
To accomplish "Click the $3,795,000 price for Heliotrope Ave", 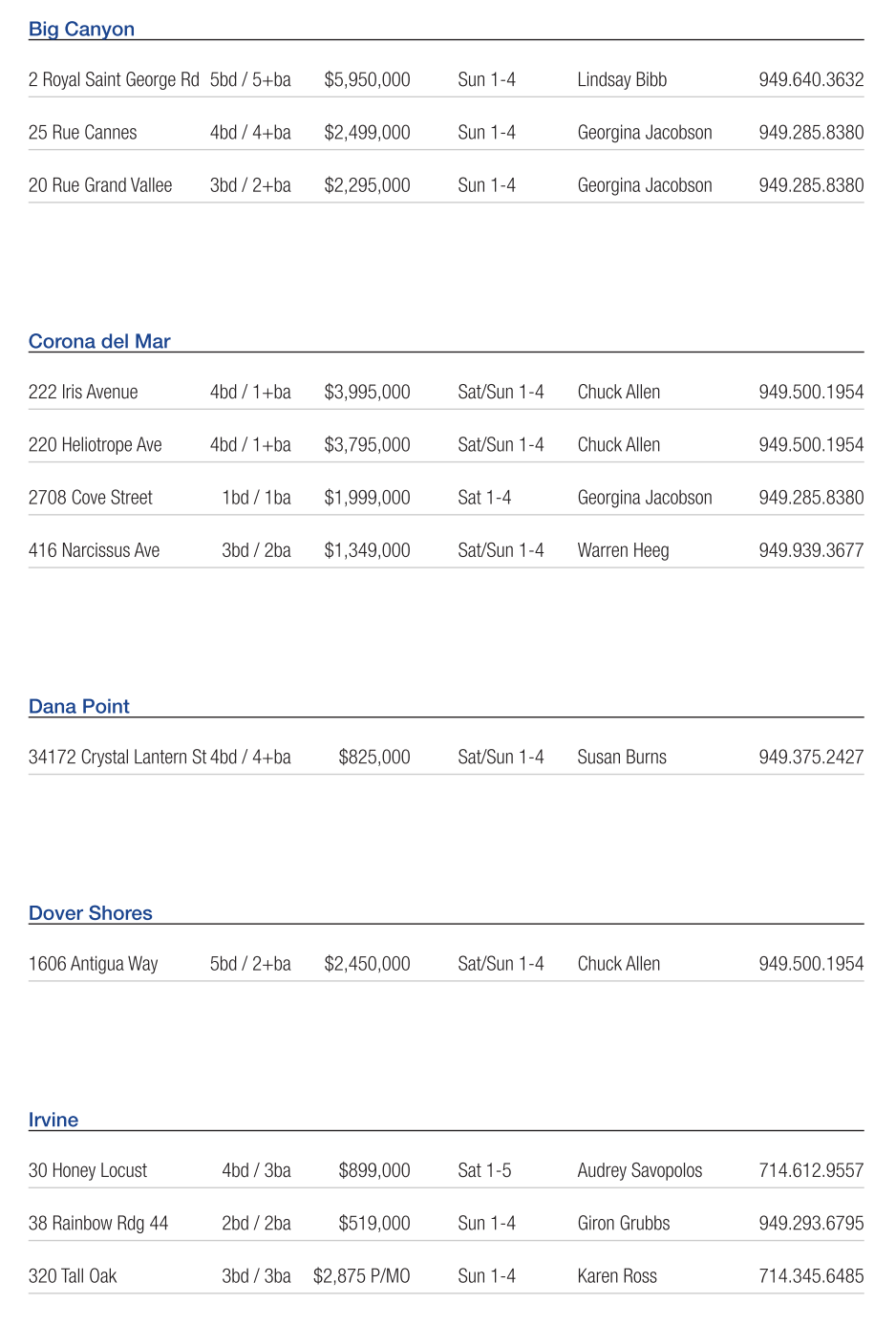I will click(x=367, y=445).
